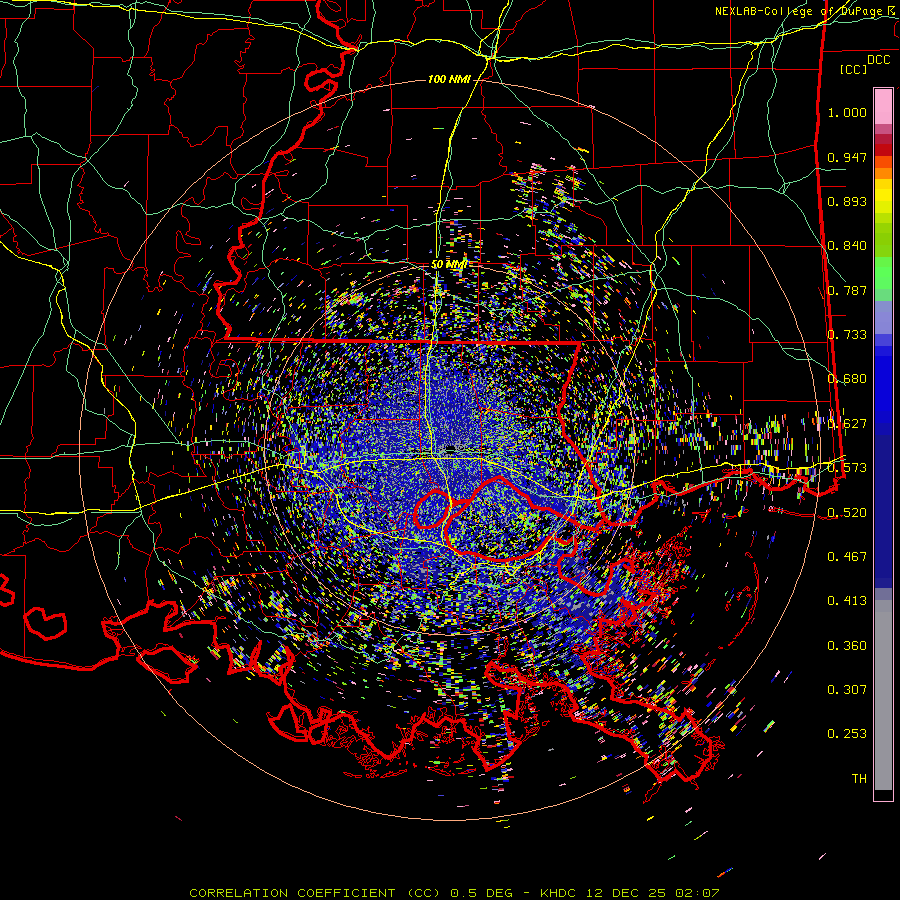900x900 pixels.
Task: Click the 0.893 scale value
Action: coord(847,201)
